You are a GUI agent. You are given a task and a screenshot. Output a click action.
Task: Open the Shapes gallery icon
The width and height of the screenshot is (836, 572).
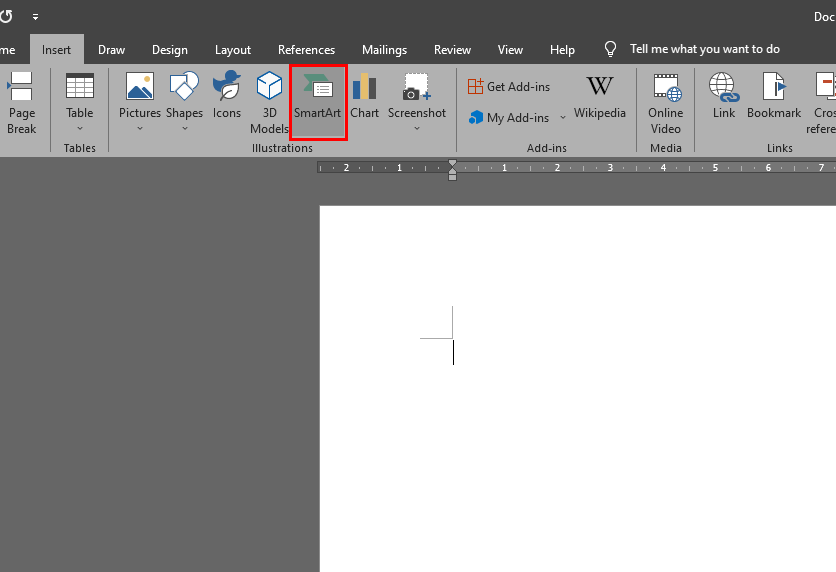coord(184,86)
